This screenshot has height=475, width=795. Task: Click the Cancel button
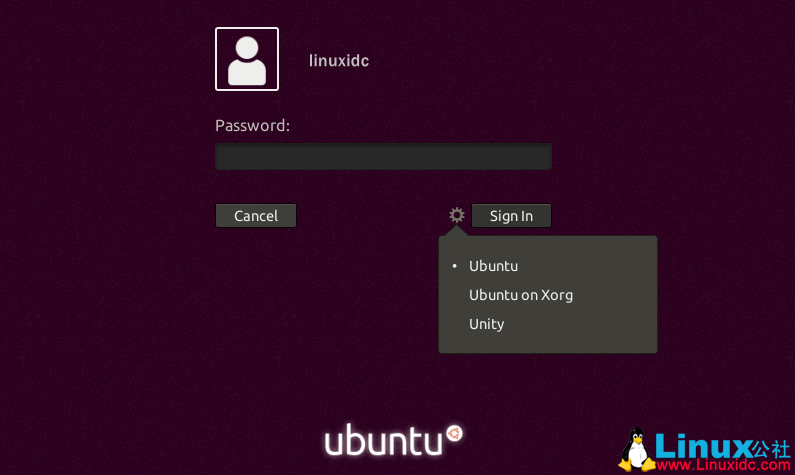tap(256, 216)
